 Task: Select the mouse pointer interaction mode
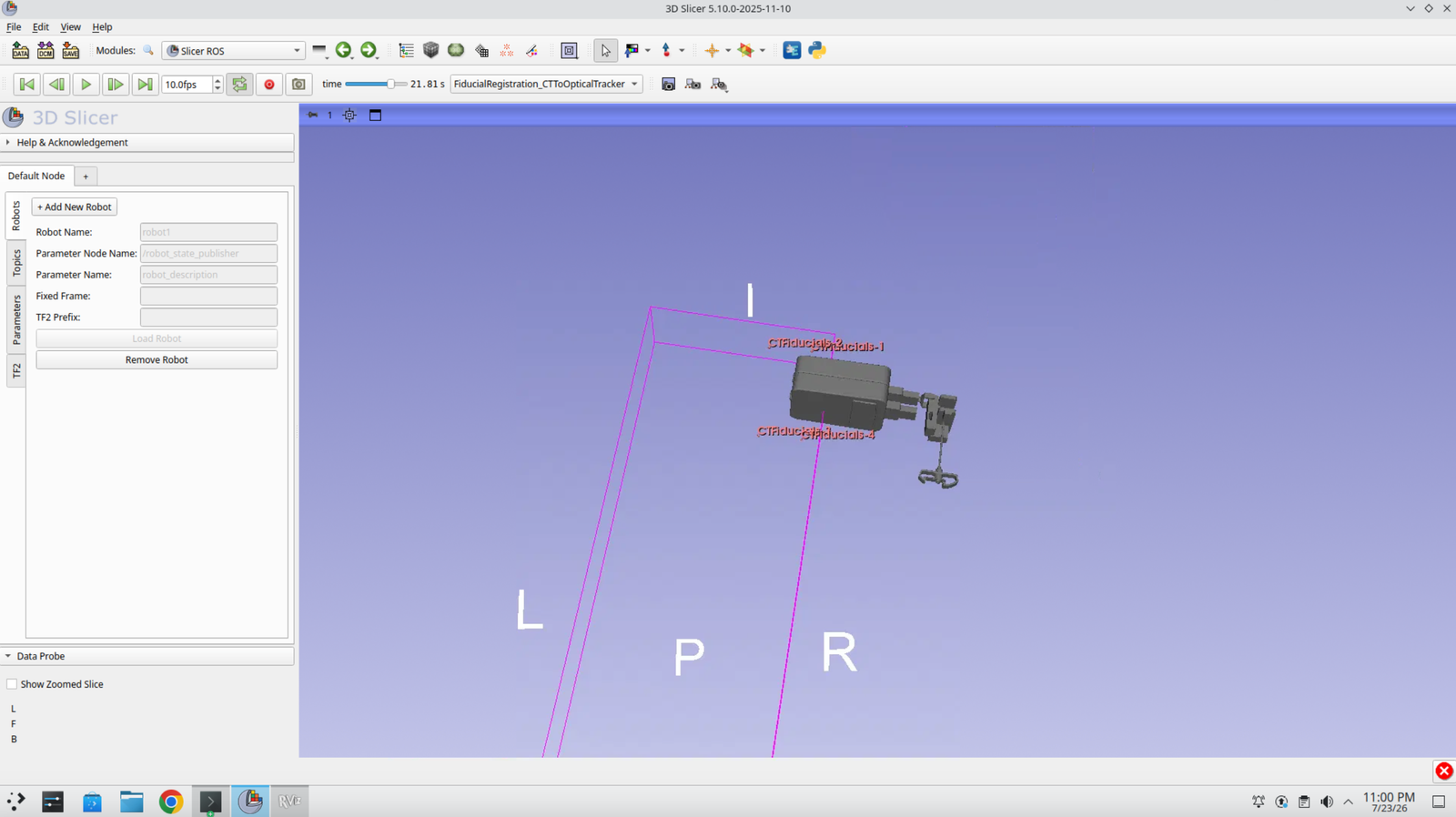(605, 51)
